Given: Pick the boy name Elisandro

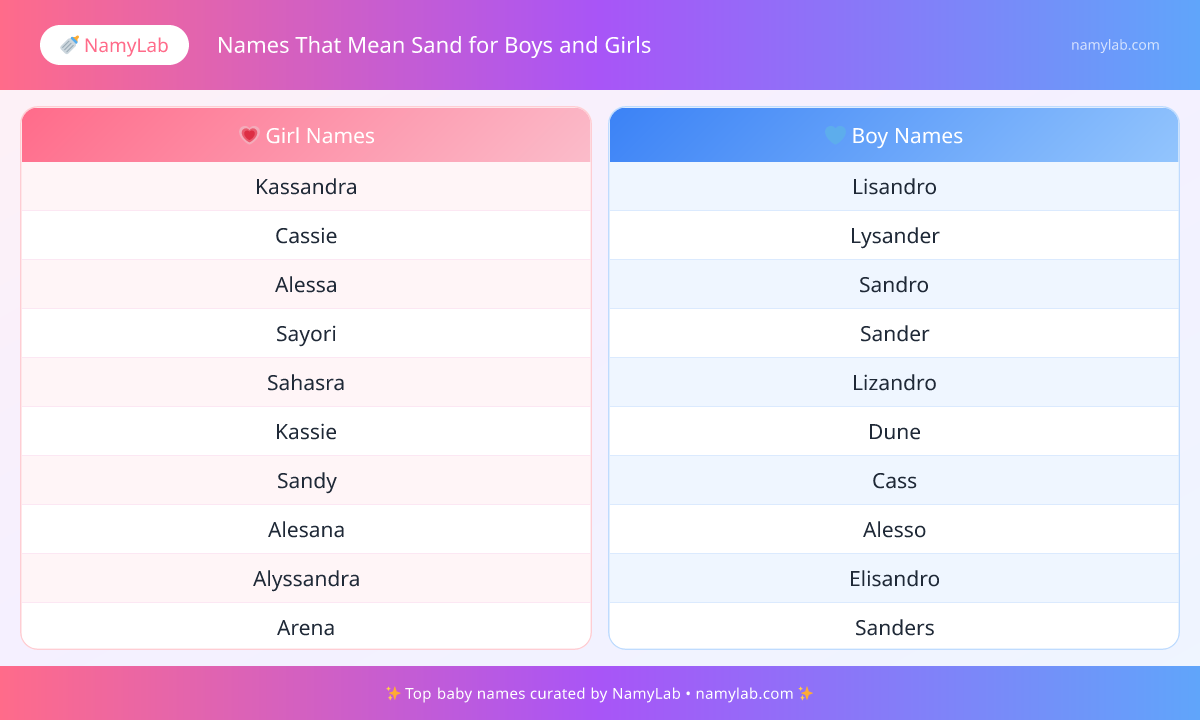Looking at the screenshot, I should click(894, 579).
